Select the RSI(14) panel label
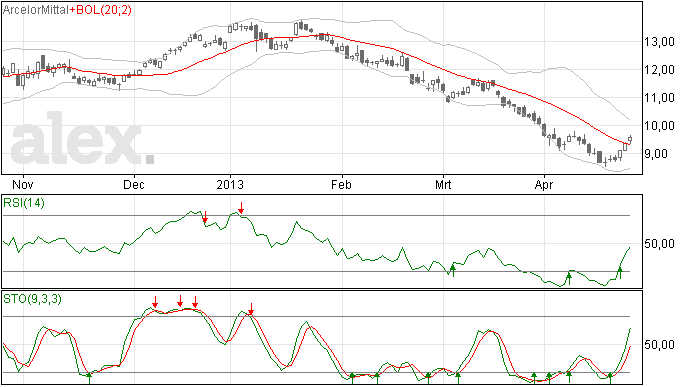Screen dimensions: 690x387 24,203
